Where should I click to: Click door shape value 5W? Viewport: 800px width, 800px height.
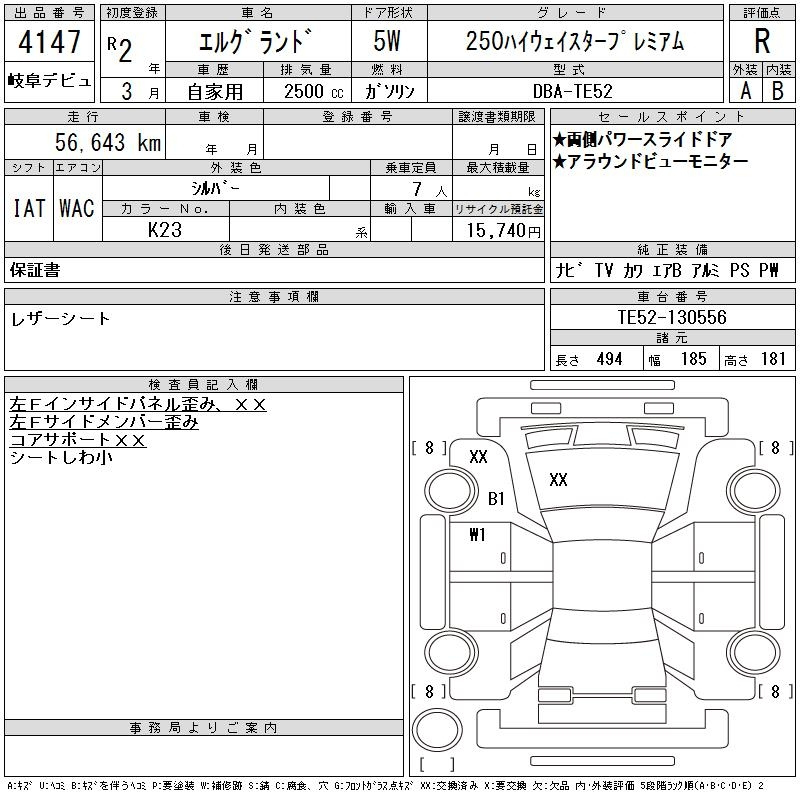(x=387, y=41)
